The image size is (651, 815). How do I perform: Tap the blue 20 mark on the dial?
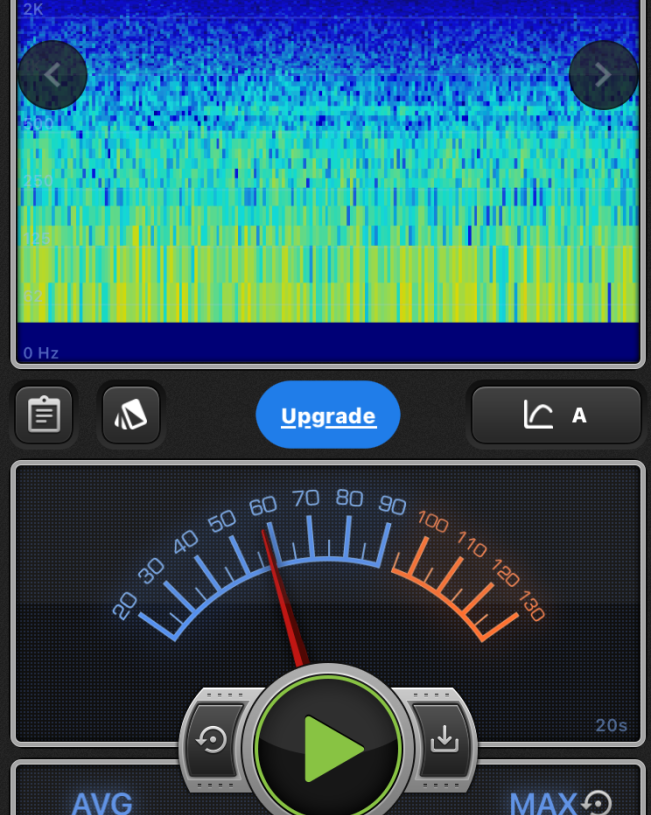(125, 605)
